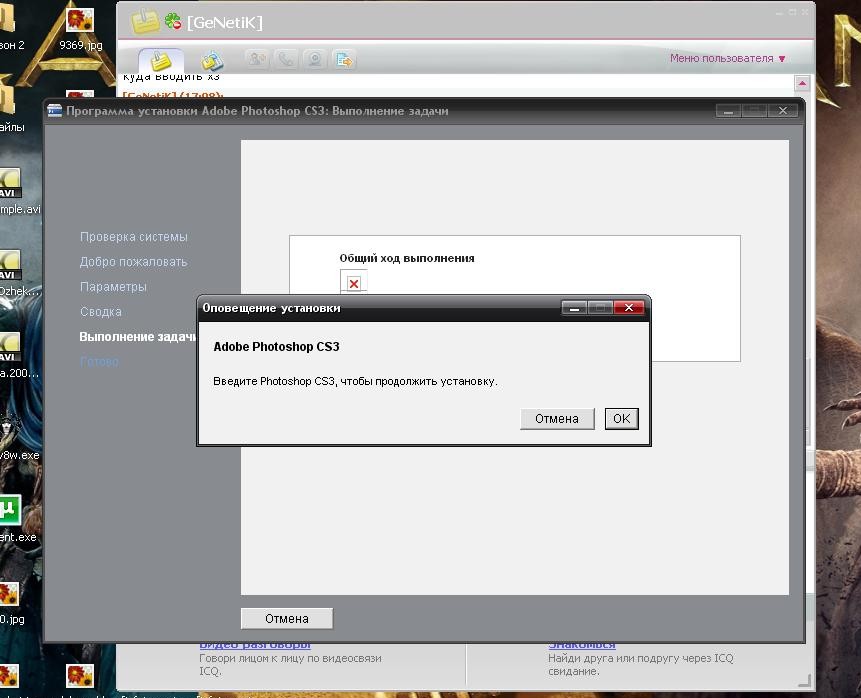
Task: Click the installer icon in the Photoshop setup title bar
Action: tap(54, 110)
